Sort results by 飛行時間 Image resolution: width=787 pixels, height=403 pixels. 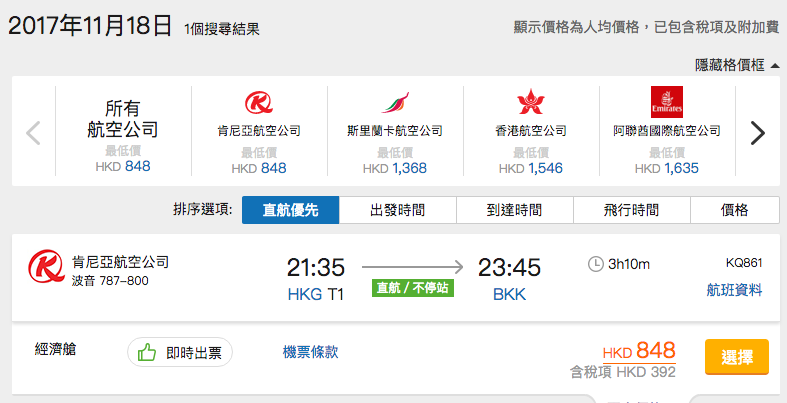pos(631,210)
